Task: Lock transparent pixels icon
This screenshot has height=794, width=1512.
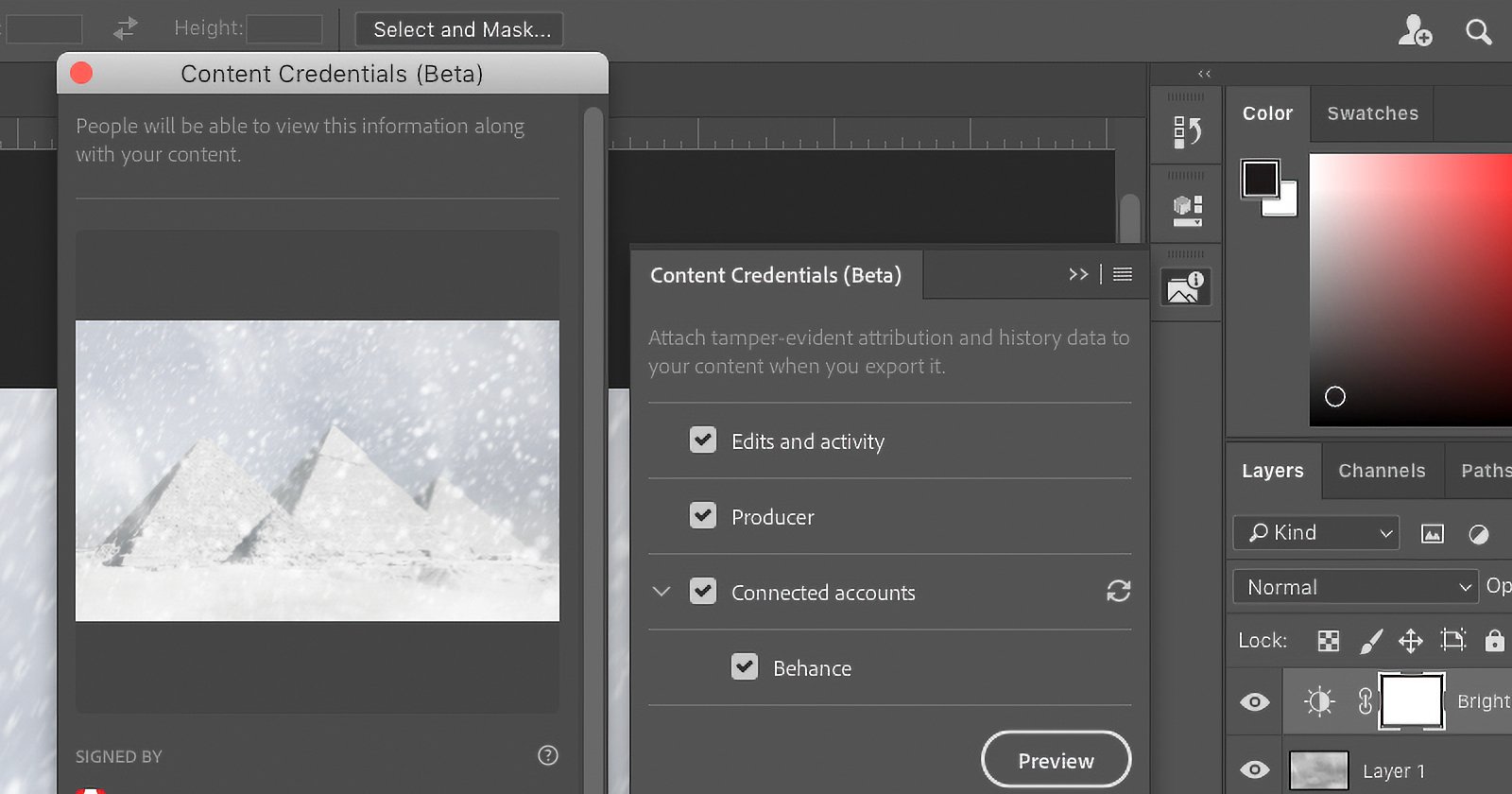Action: pyautogui.click(x=1328, y=641)
